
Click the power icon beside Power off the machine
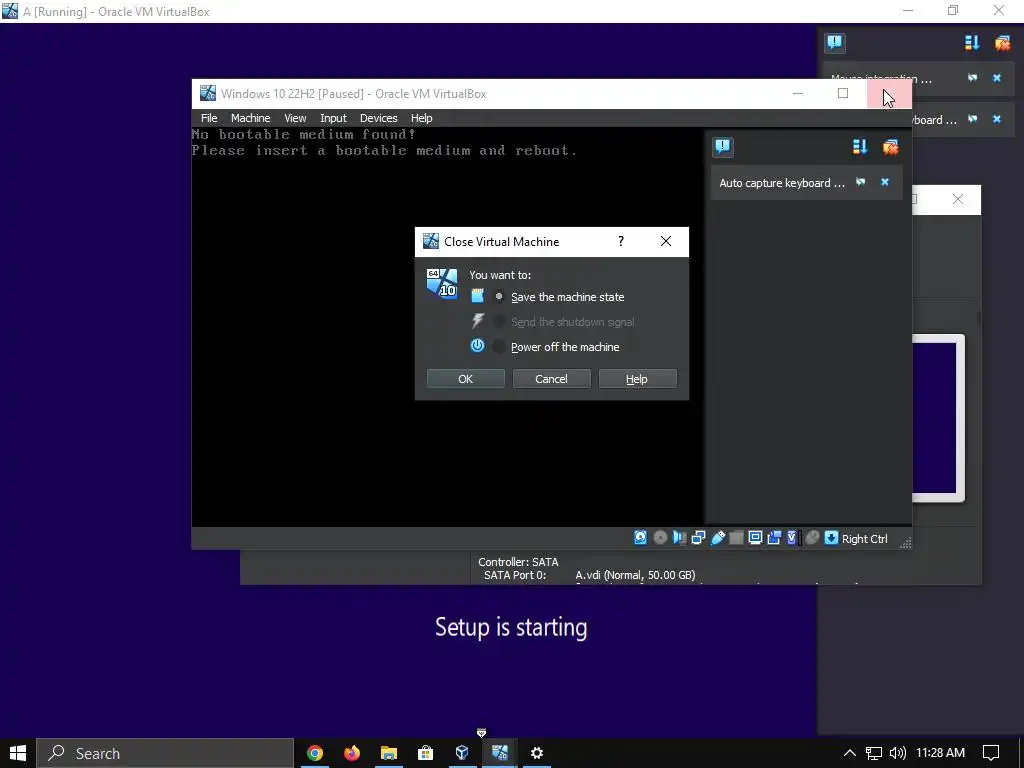click(x=477, y=346)
